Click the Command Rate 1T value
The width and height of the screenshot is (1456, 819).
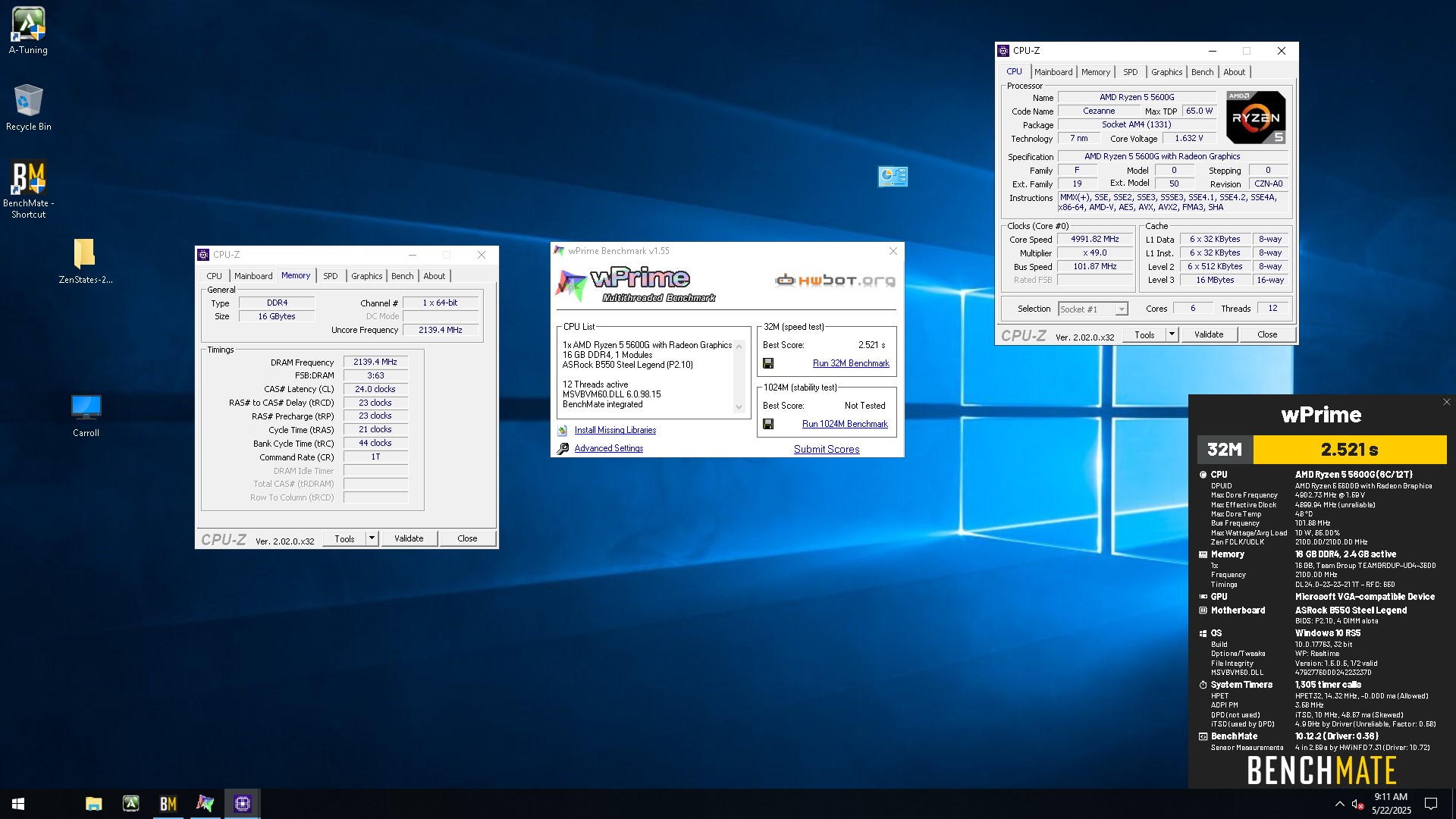tap(375, 457)
